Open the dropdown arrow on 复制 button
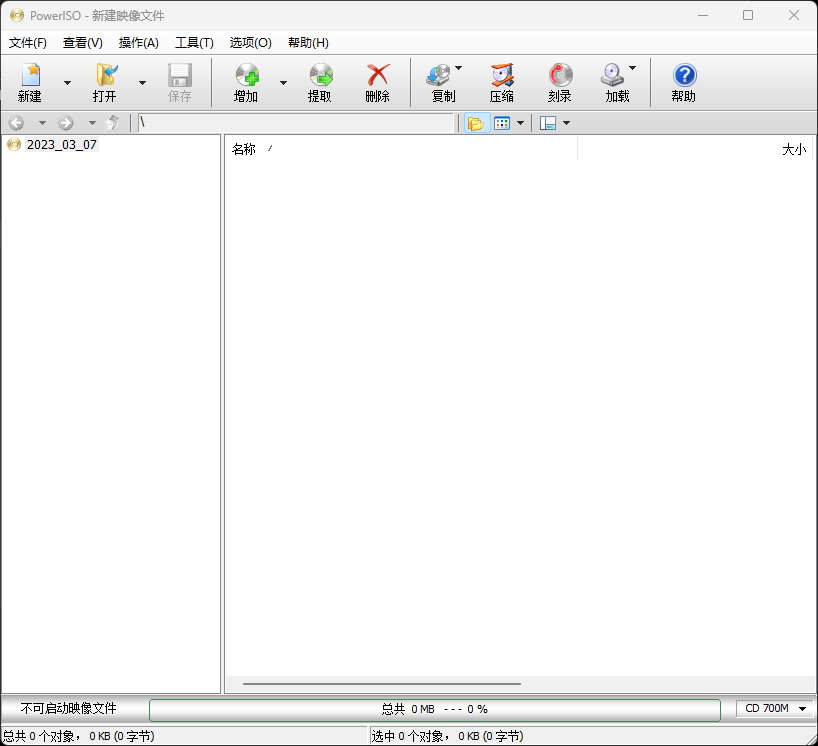Screen dimensions: 818x746 click(458, 68)
